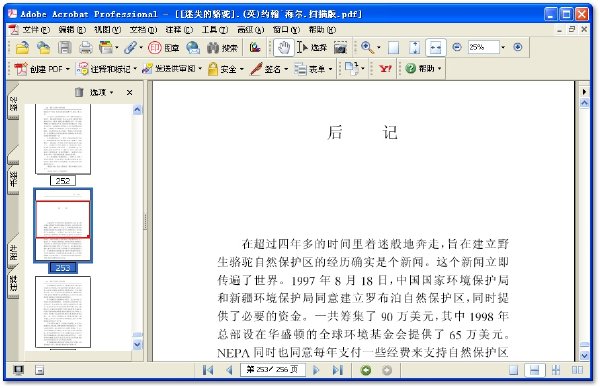This screenshot has width=600, height=388.
Task: Click the zoom out minus button
Action: (x=457, y=47)
